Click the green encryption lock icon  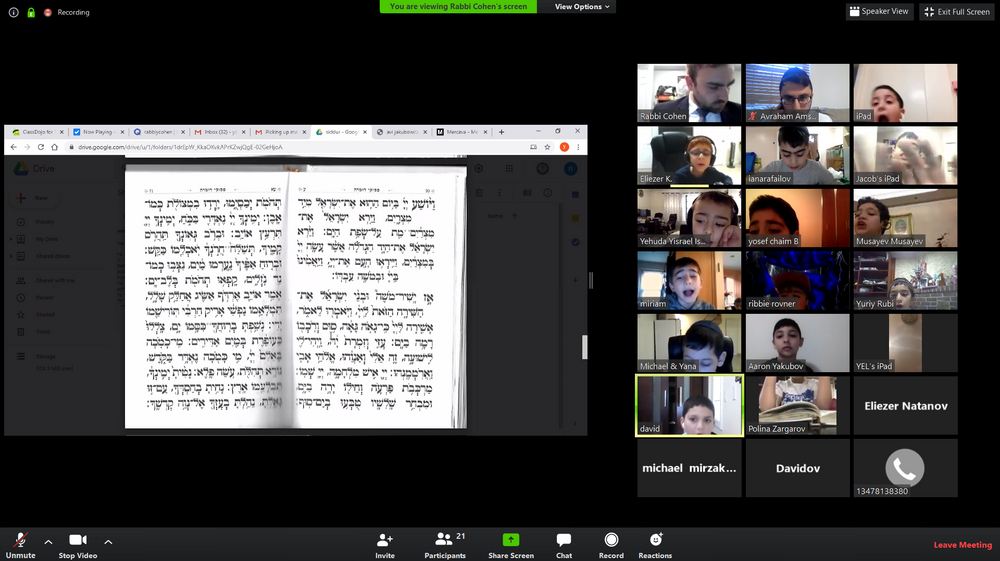(x=31, y=12)
